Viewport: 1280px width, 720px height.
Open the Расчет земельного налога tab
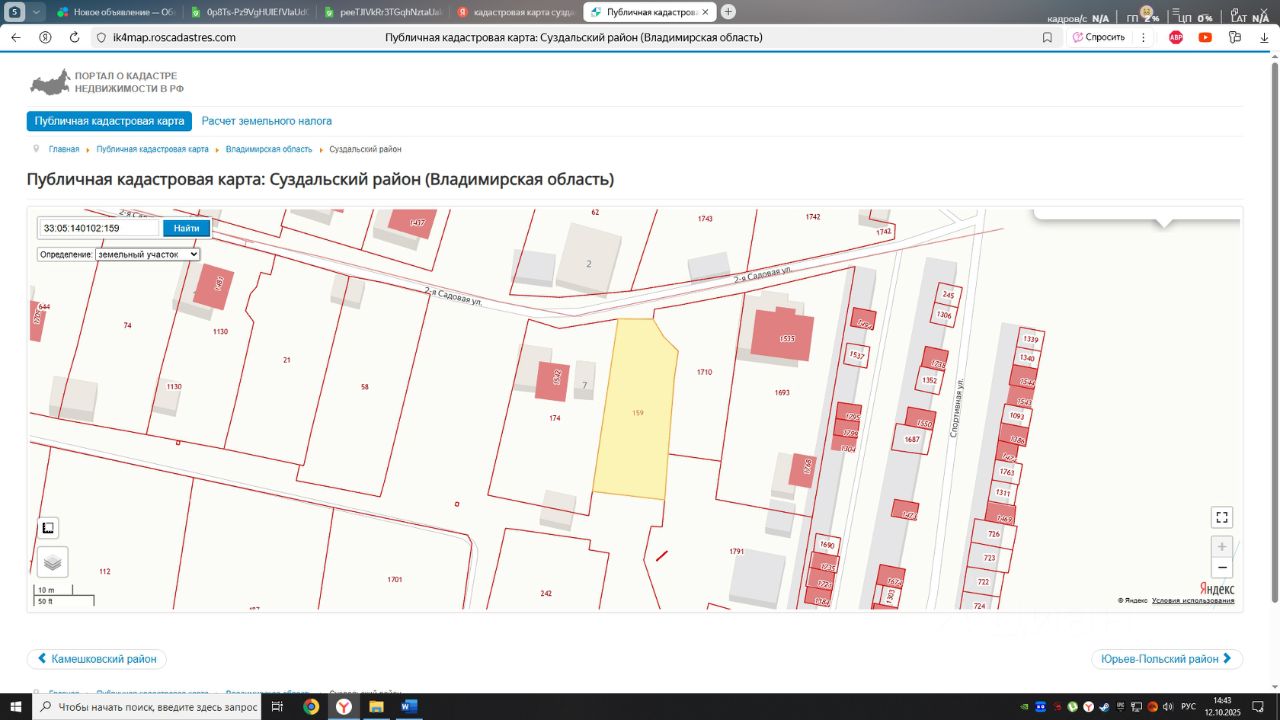267,121
